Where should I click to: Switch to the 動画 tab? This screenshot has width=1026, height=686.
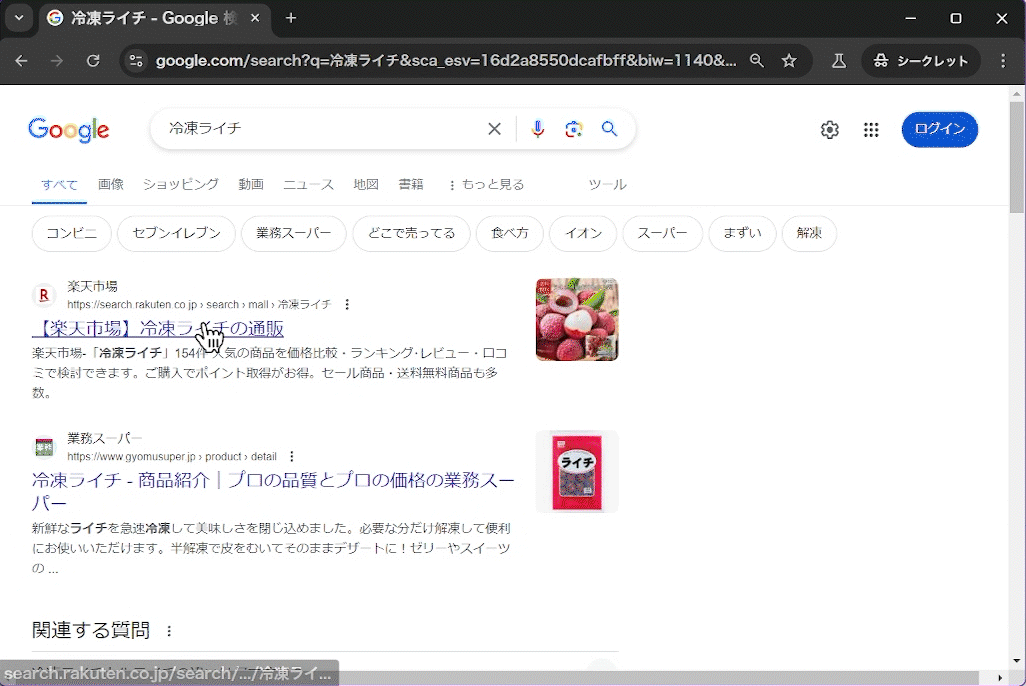pos(251,185)
